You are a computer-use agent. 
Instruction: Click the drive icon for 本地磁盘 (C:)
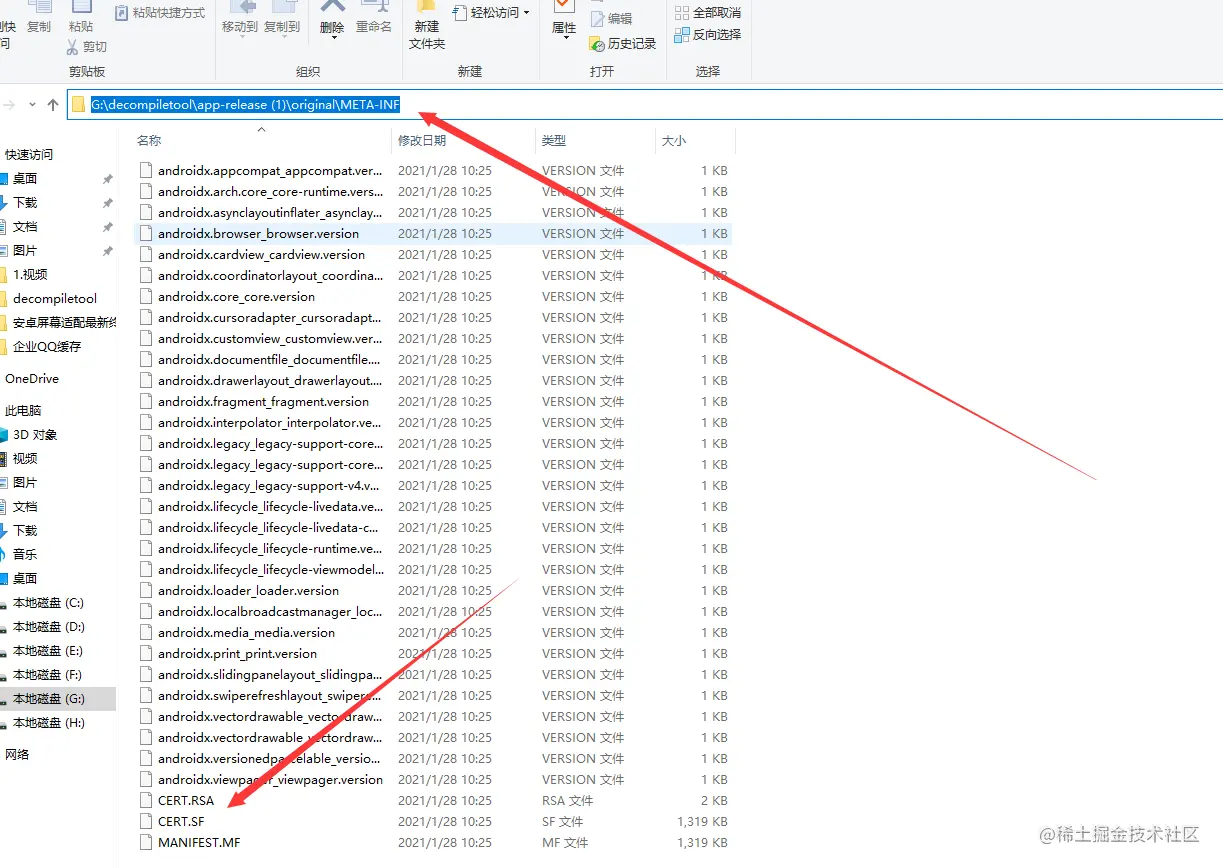[x=4, y=603]
